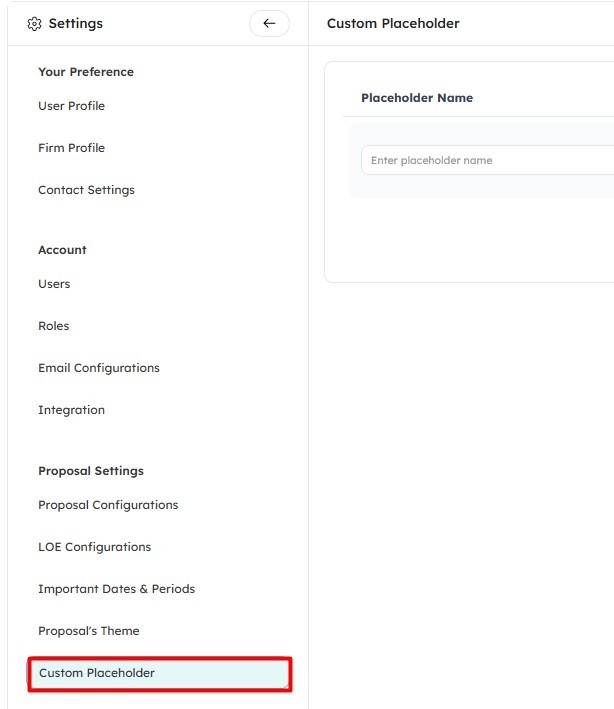This screenshot has width=614, height=709.
Task: Go to Proposal's Theme
Action: click(89, 631)
